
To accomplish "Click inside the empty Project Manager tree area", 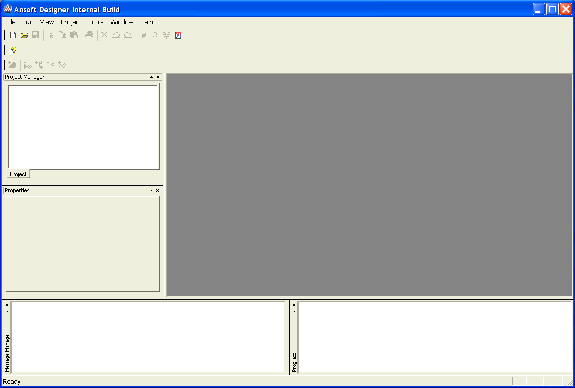I will click(84, 127).
